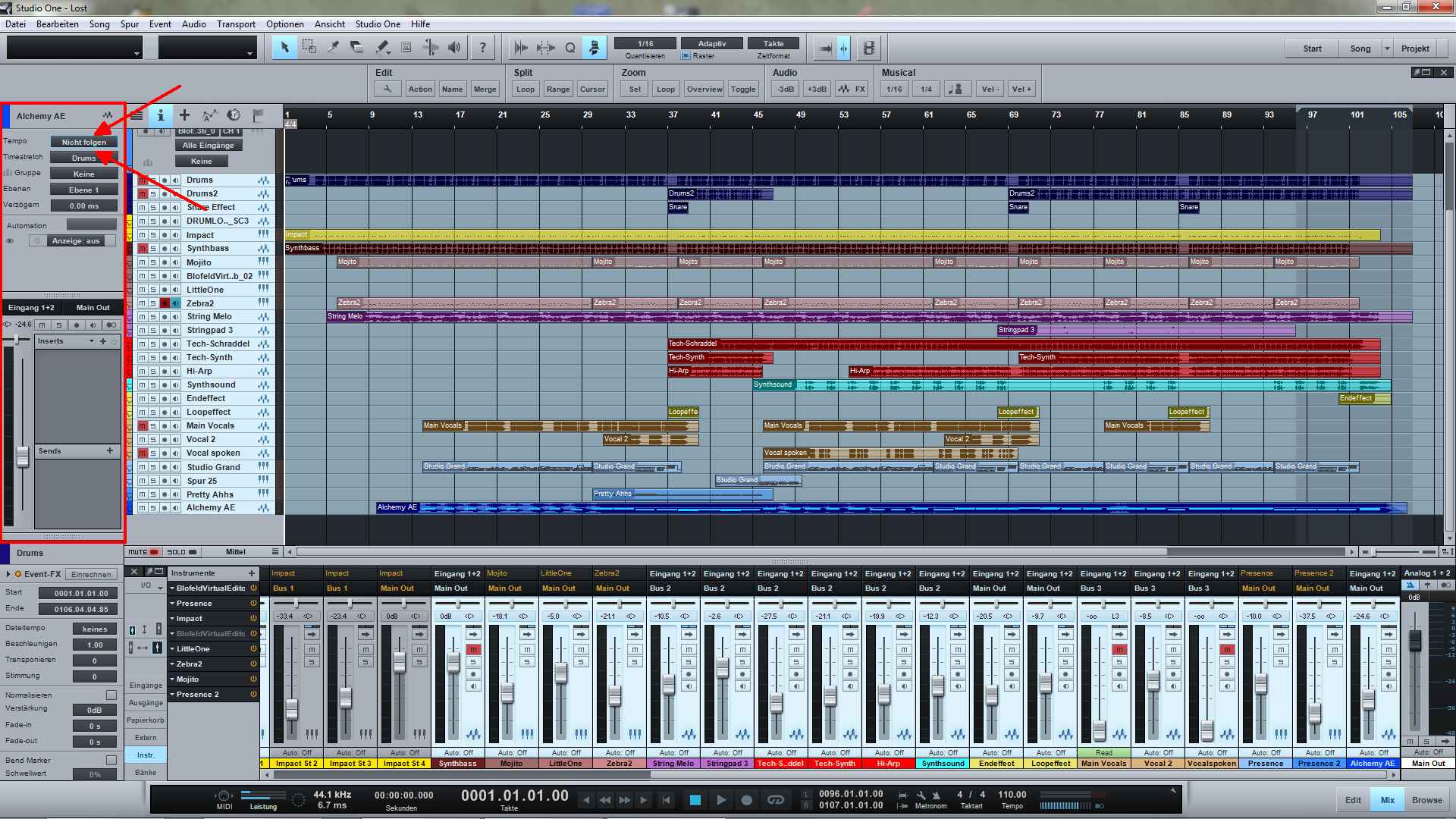
Task: Select the Arrow tool
Action: (284, 48)
